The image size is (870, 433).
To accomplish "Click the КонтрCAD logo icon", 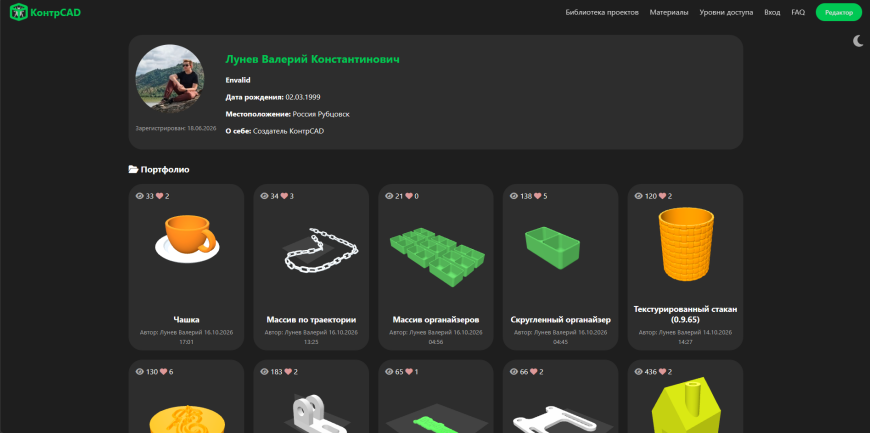I will tap(18, 12).
